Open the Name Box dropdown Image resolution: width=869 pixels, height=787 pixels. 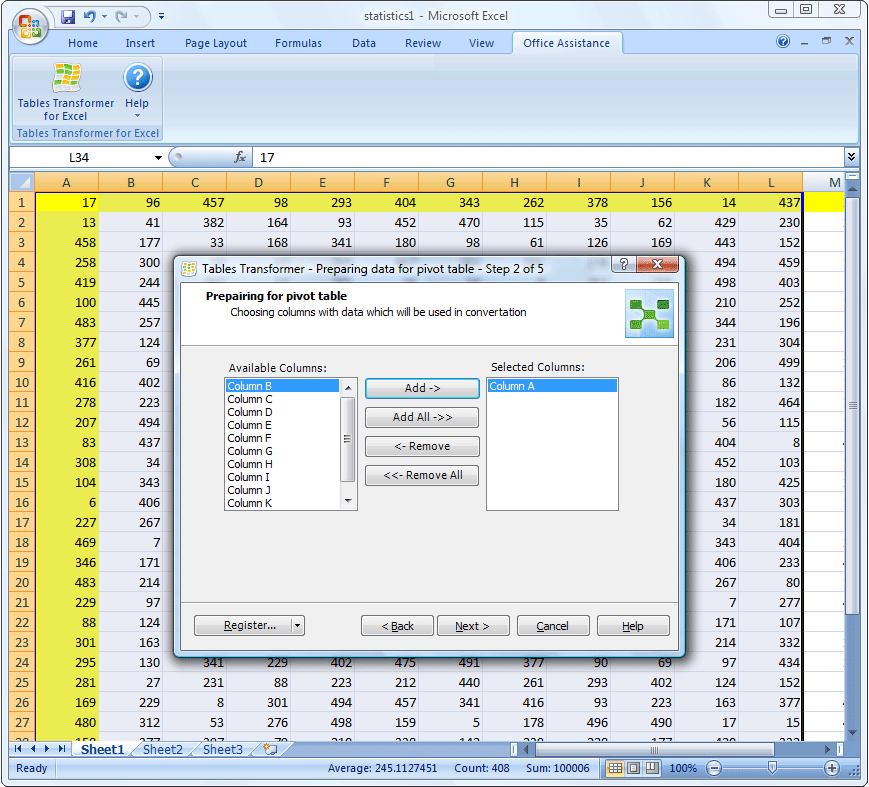157,158
